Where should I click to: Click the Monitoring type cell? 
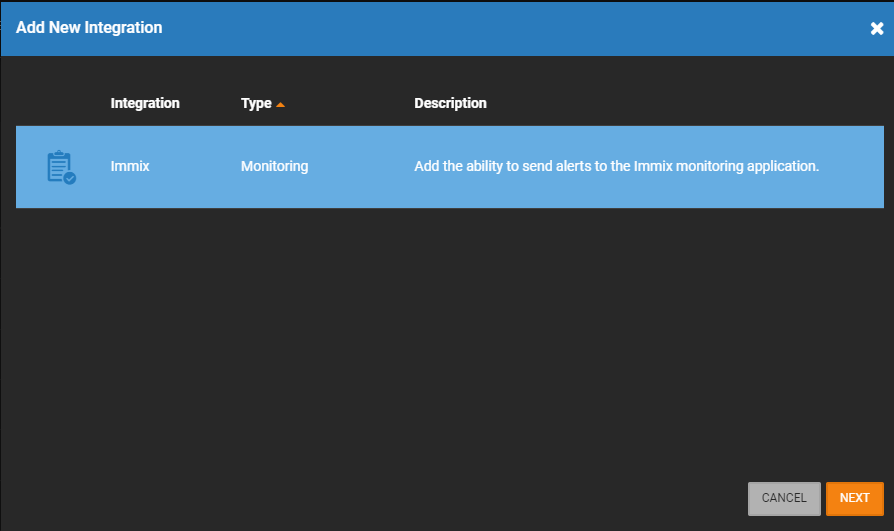point(274,166)
